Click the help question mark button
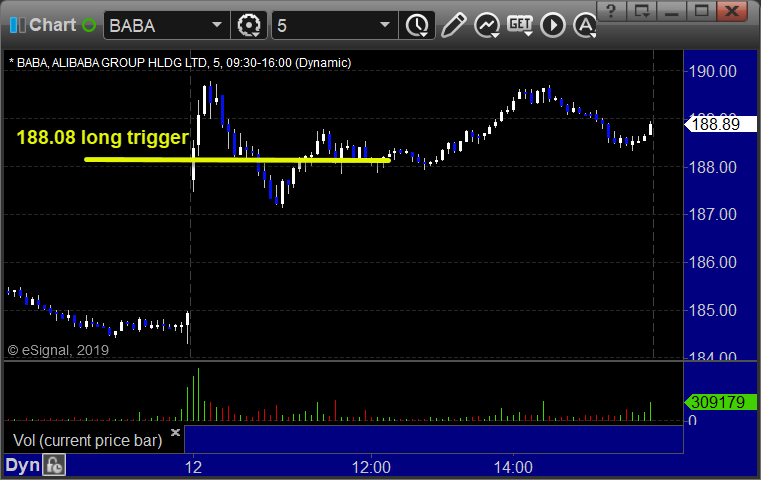The width and height of the screenshot is (761, 480). pos(612,11)
